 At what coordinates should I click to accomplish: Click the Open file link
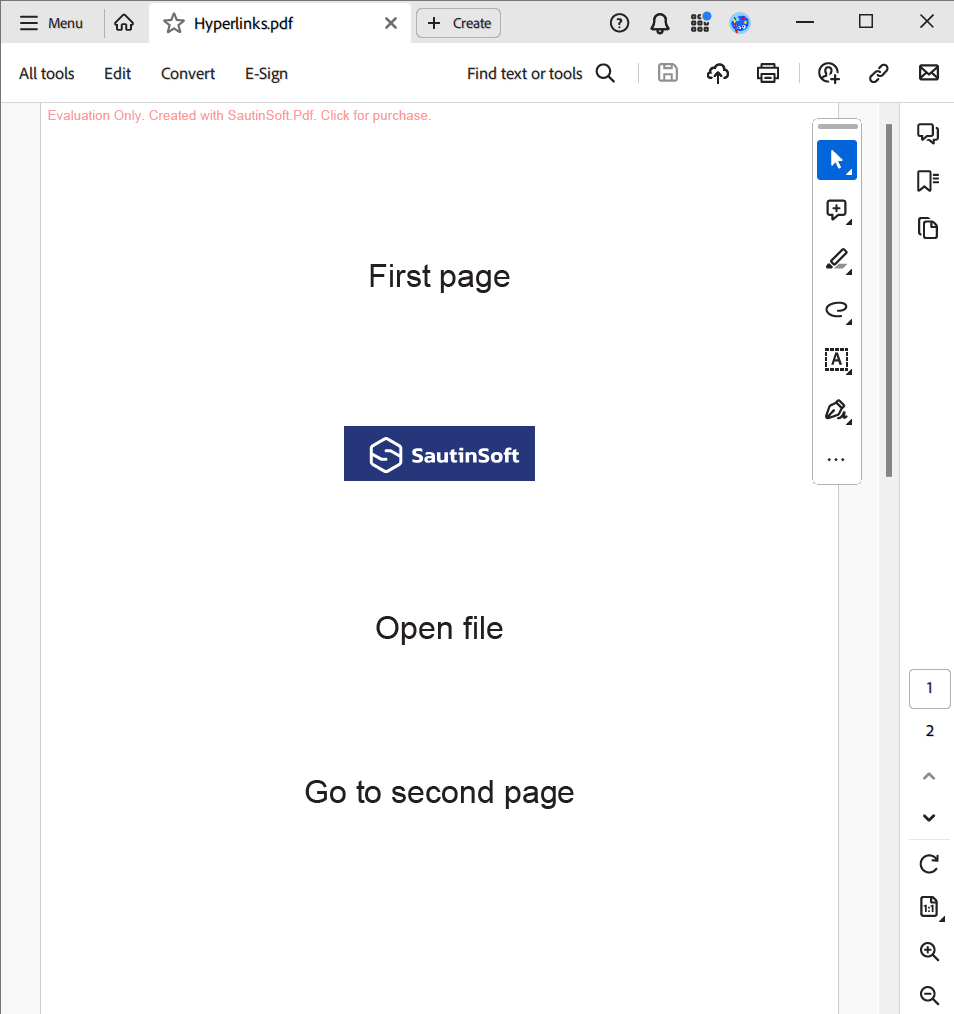(x=439, y=629)
